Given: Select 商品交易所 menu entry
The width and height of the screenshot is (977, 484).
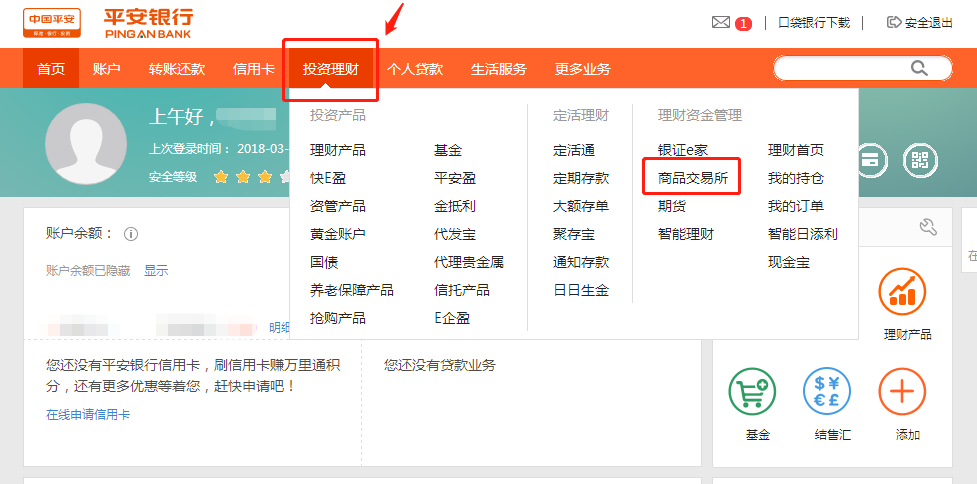Looking at the screenshot, I should coord(693,178).
